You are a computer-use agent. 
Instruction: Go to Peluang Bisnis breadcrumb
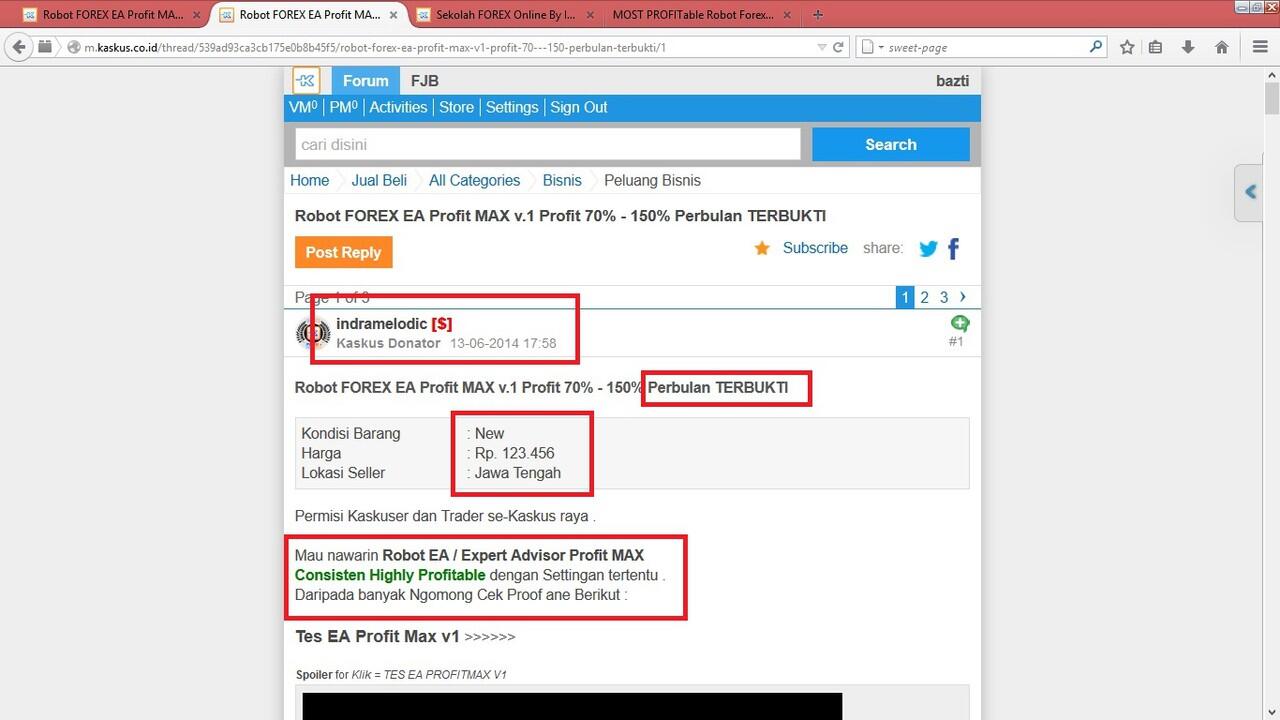pyautogui.click(x=653, y=180)
